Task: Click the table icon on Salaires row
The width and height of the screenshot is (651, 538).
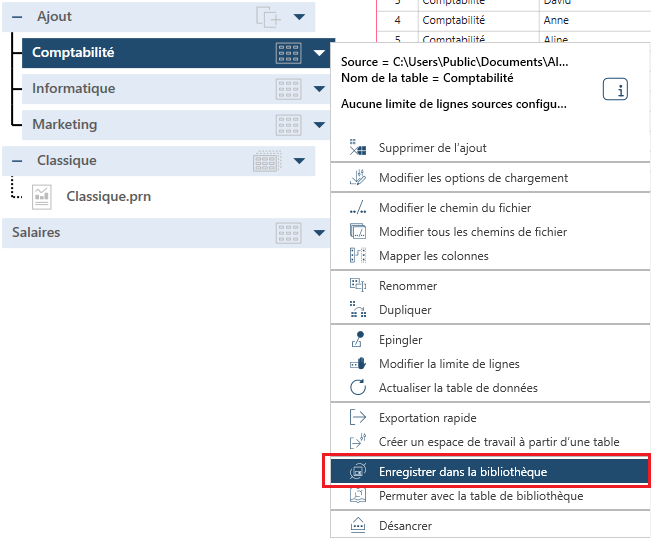Action: (x=288, y=233)
